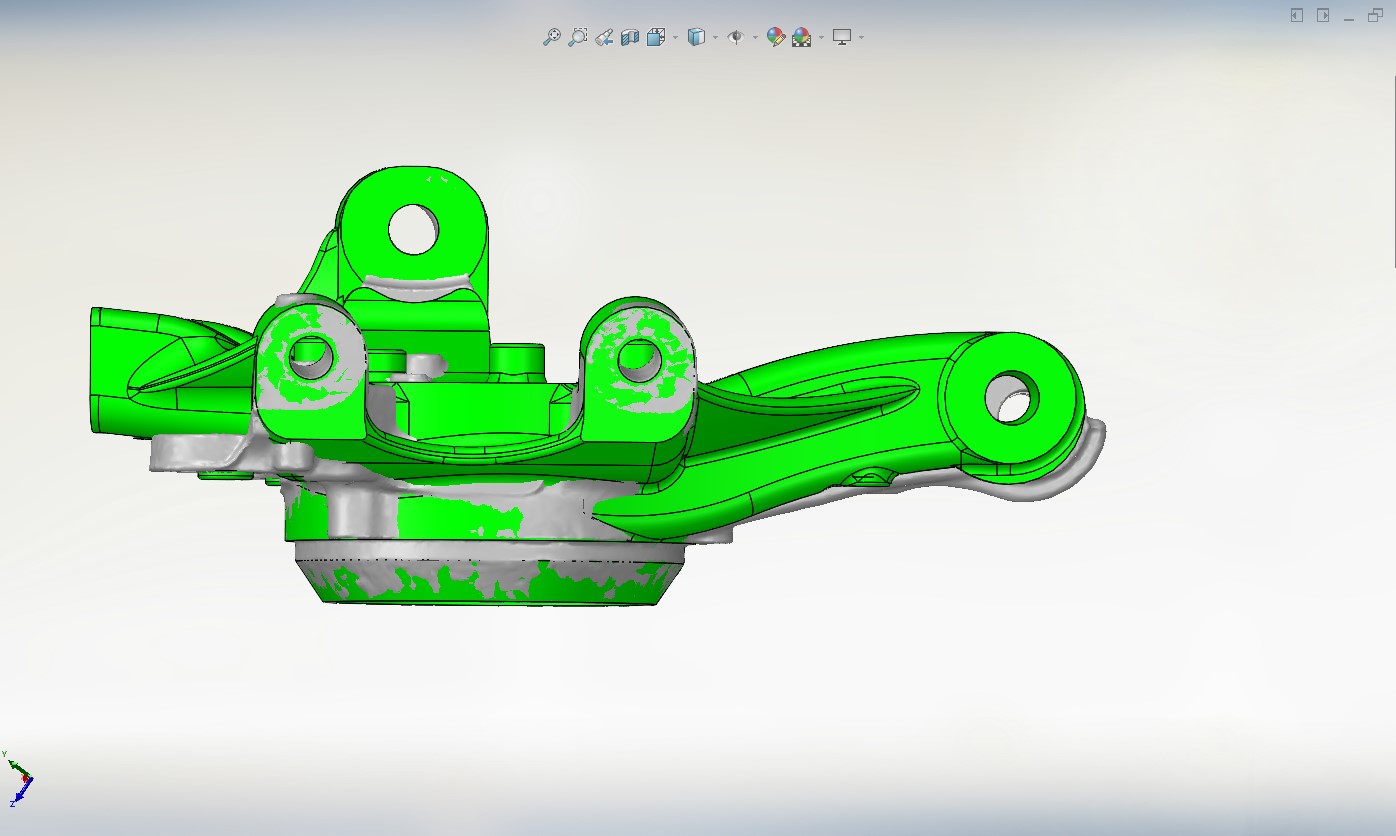Image resolution: width=1396 pixels, height=836 pixels.
Task: Click the View Settings monitor icon
Action: (842, 37)
